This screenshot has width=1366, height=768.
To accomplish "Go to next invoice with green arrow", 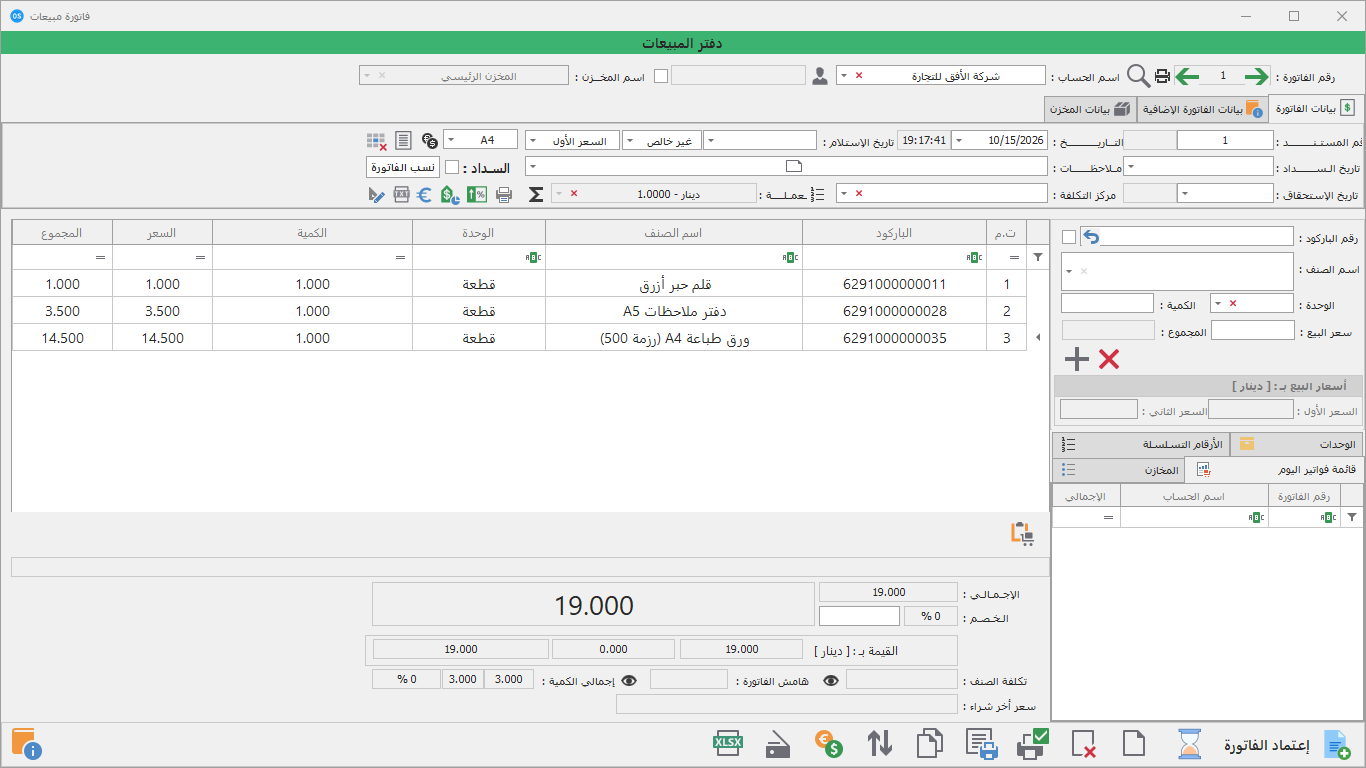I will click(x=1186, y=76).
